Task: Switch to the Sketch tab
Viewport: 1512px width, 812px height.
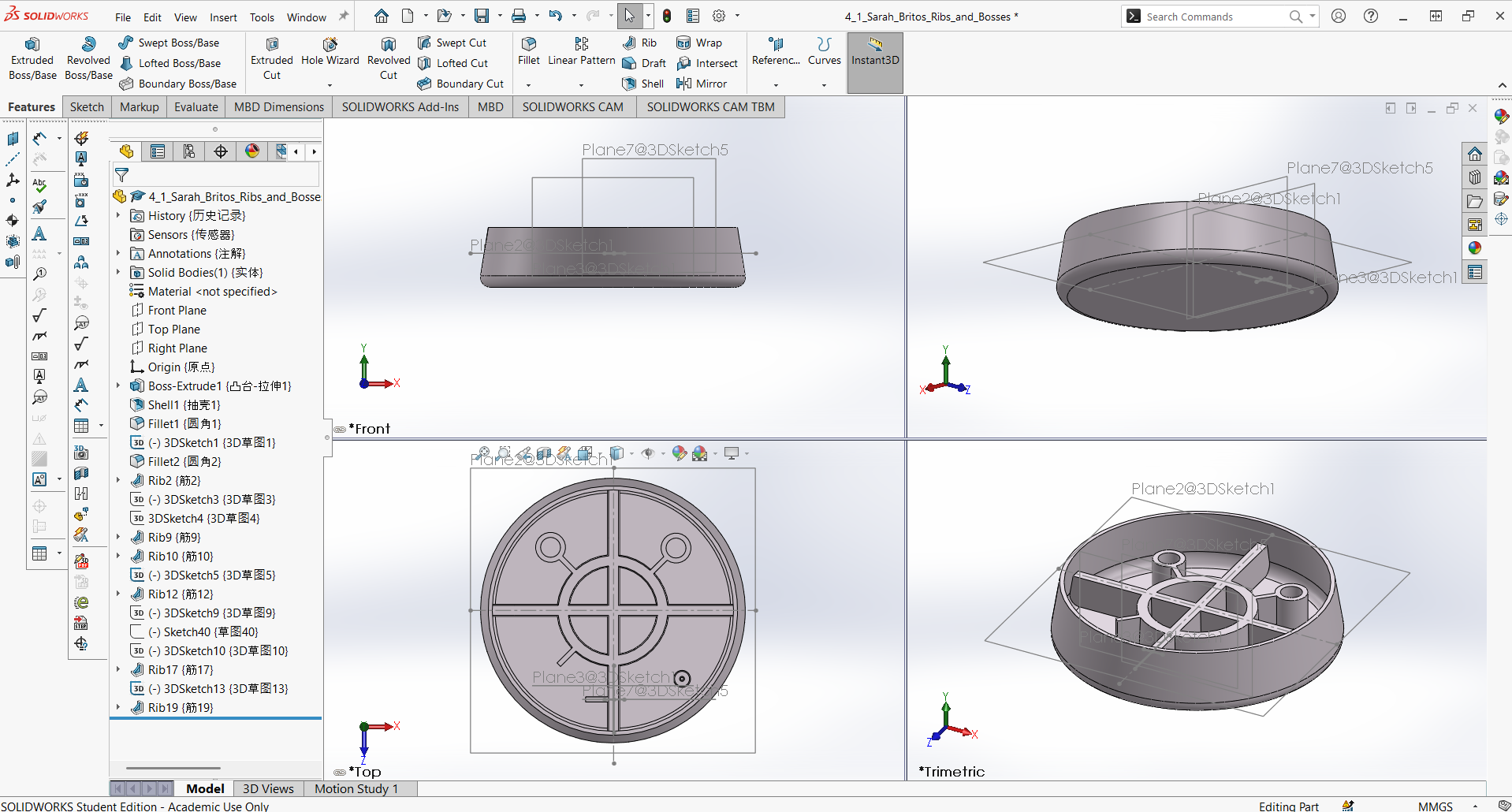Action: (x=87, y=107)
